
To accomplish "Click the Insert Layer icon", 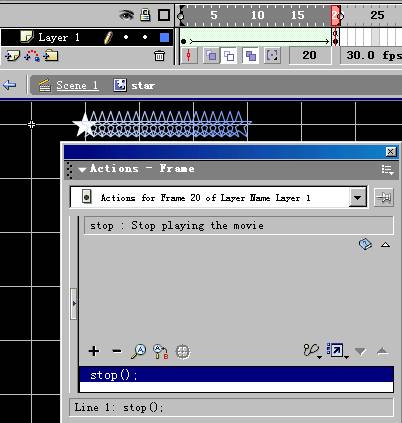I will pyautogui.click(x=12, y=56).
